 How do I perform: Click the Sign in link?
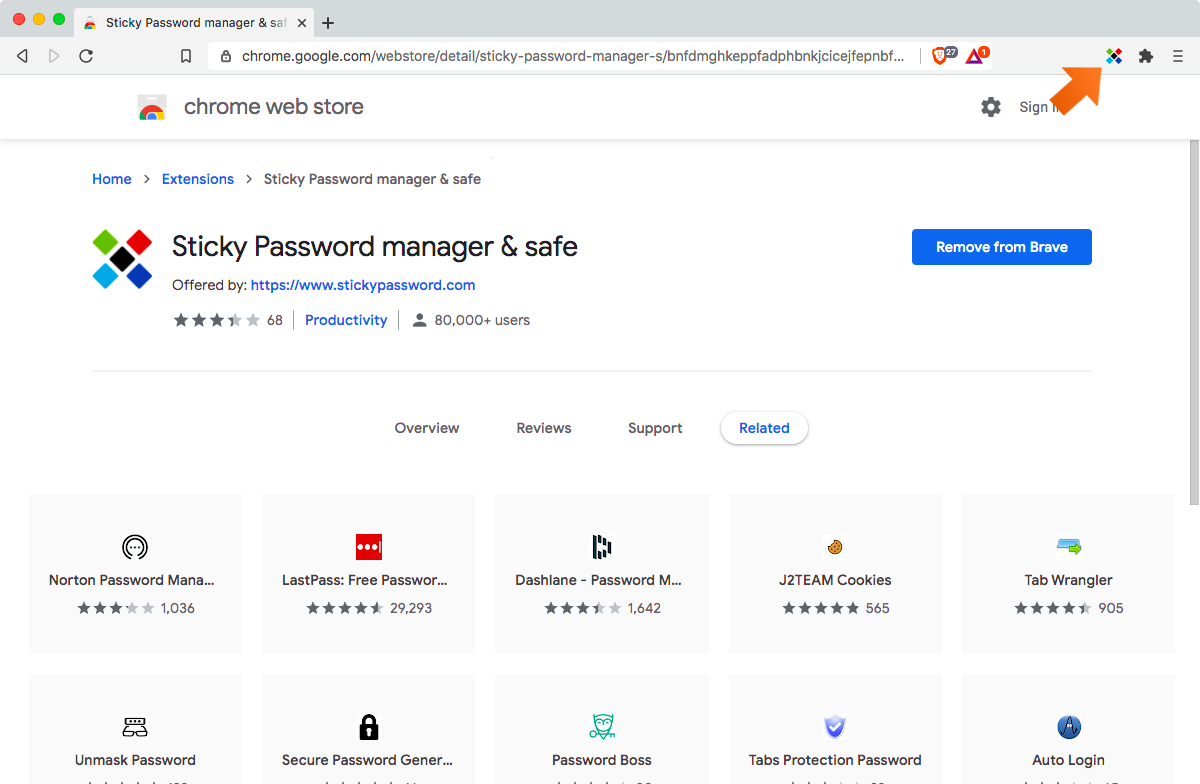(1043, 107)
